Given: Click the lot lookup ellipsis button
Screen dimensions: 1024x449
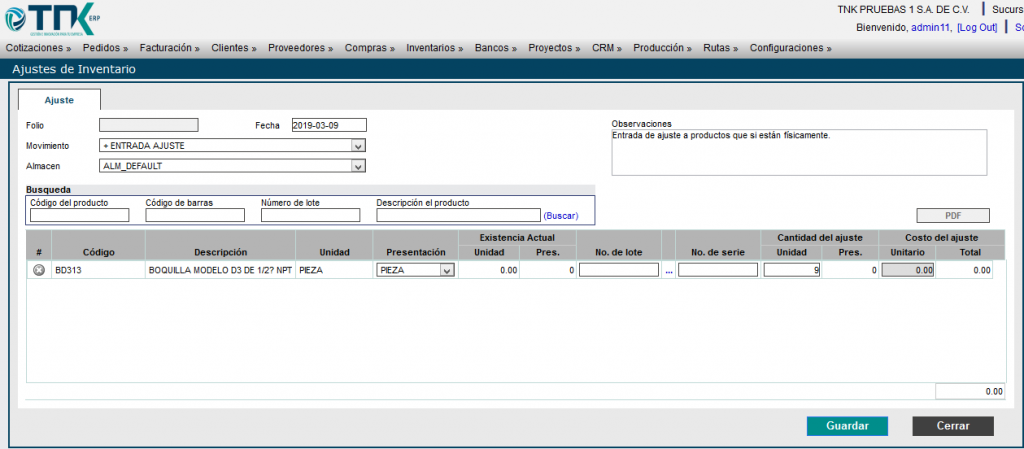Looking at the screenshot, I should point(669,270).
